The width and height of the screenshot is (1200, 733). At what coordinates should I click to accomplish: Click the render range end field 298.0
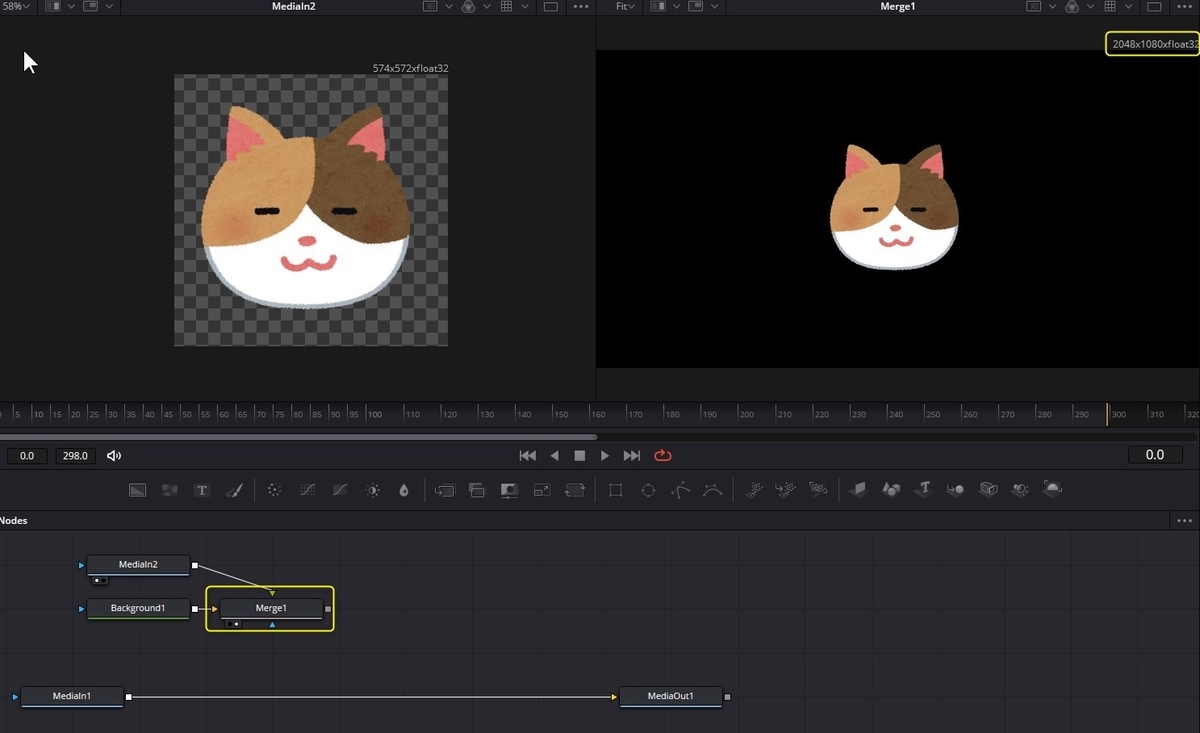coord(76,456)
